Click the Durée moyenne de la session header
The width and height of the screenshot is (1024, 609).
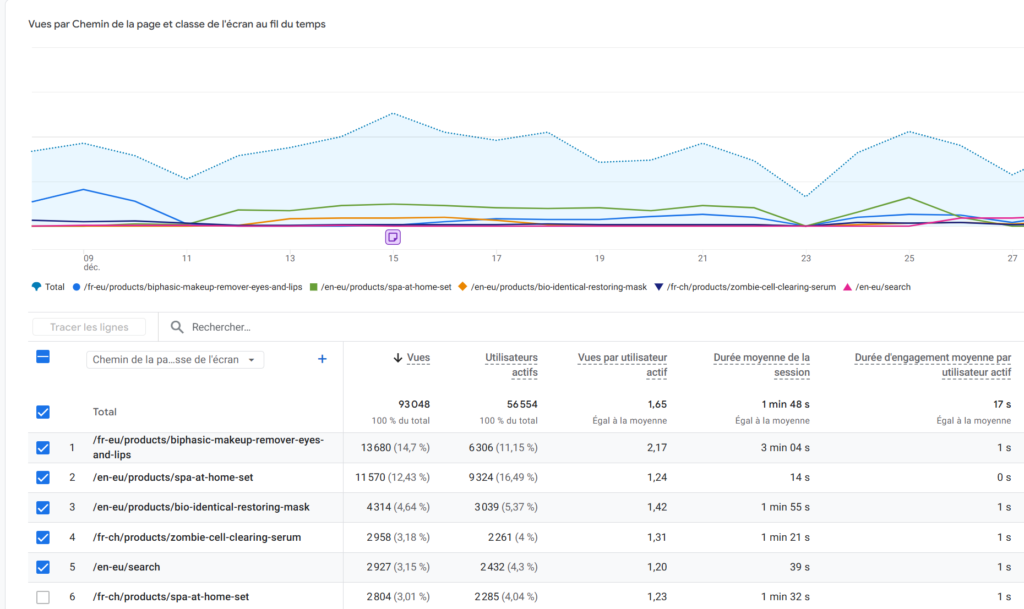[x=761, y=364]
